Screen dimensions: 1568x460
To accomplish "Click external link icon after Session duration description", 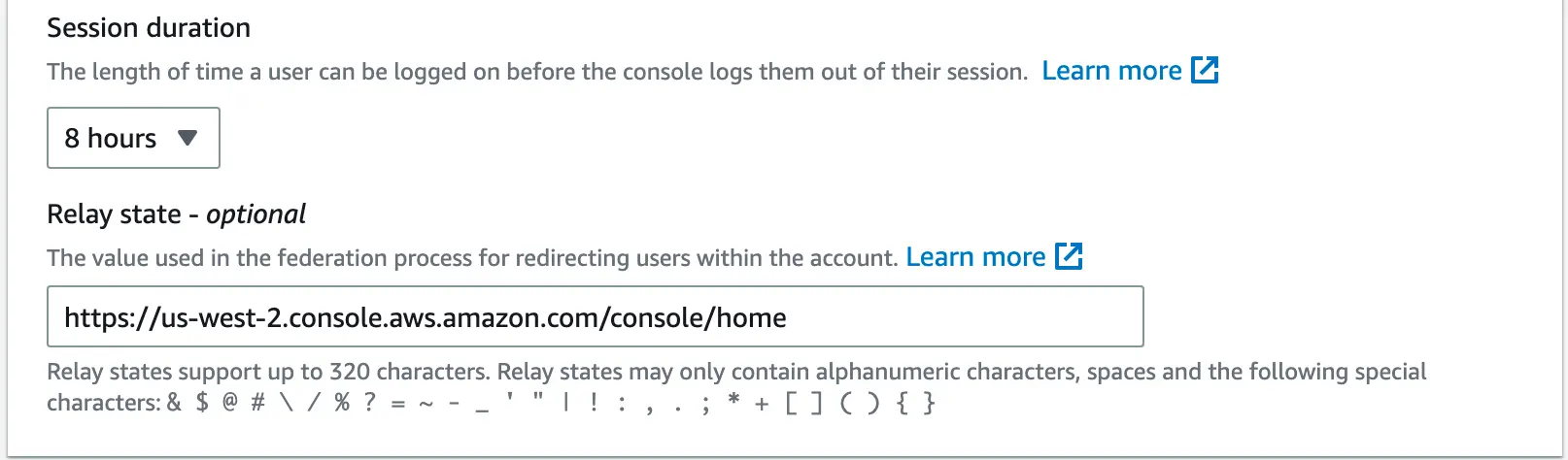I will 1205,70.
